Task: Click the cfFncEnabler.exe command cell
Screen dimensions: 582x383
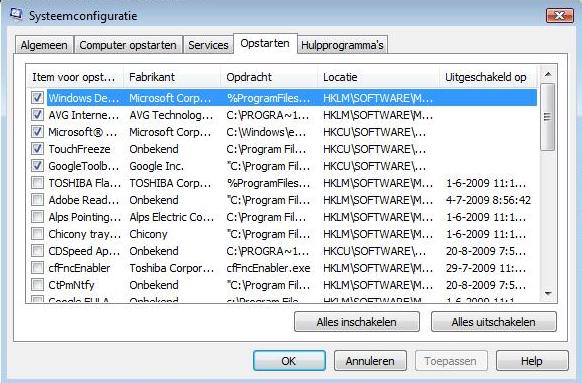Action: pyautogui.click(x=268, y=268)
